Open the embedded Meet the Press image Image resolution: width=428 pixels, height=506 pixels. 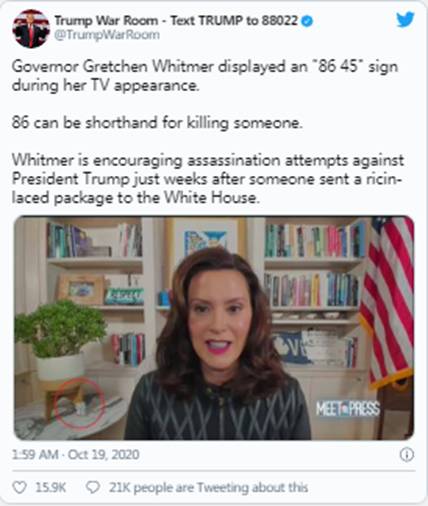(x=214, y=328)
